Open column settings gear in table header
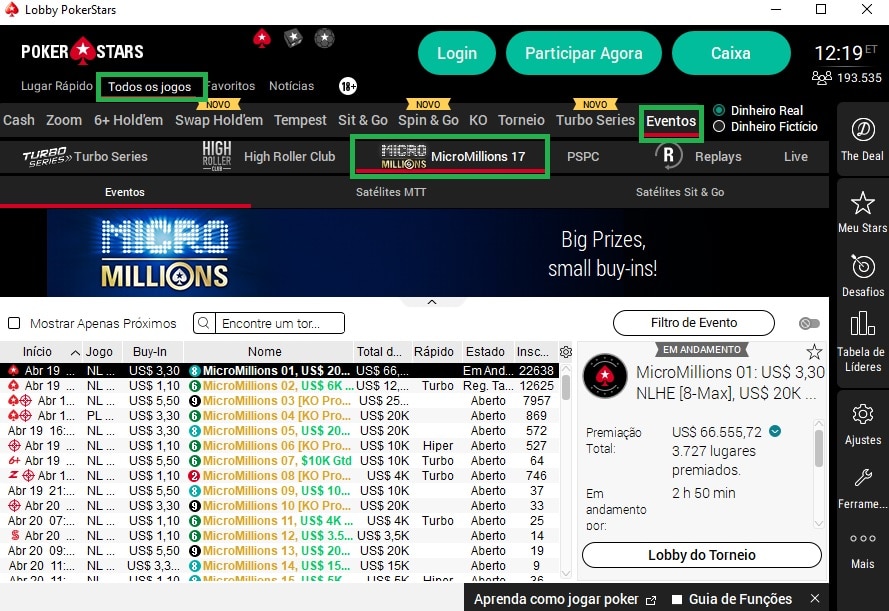 coord(565,352)
